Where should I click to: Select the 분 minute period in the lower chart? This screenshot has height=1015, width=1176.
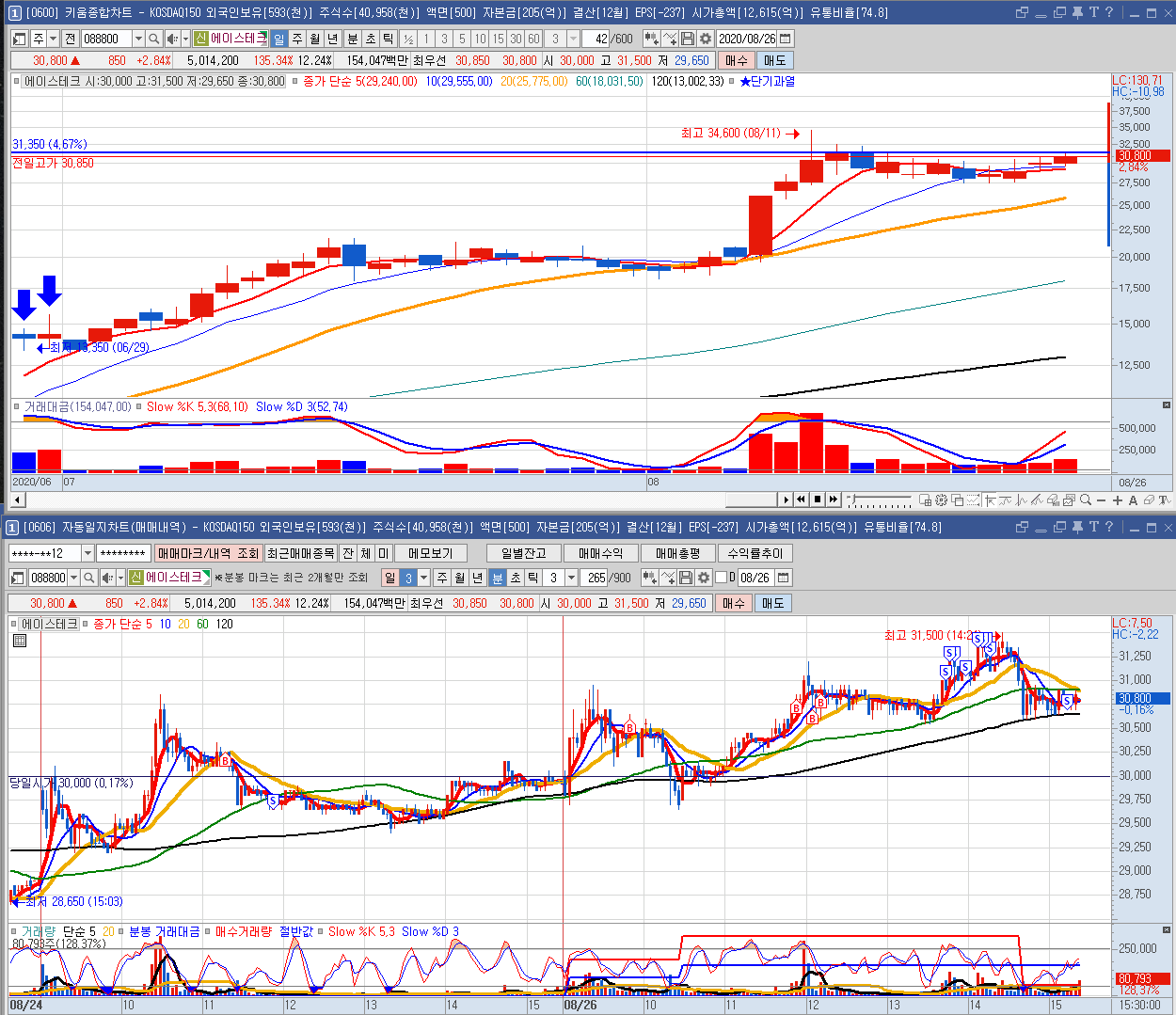(x=498, y=578)
